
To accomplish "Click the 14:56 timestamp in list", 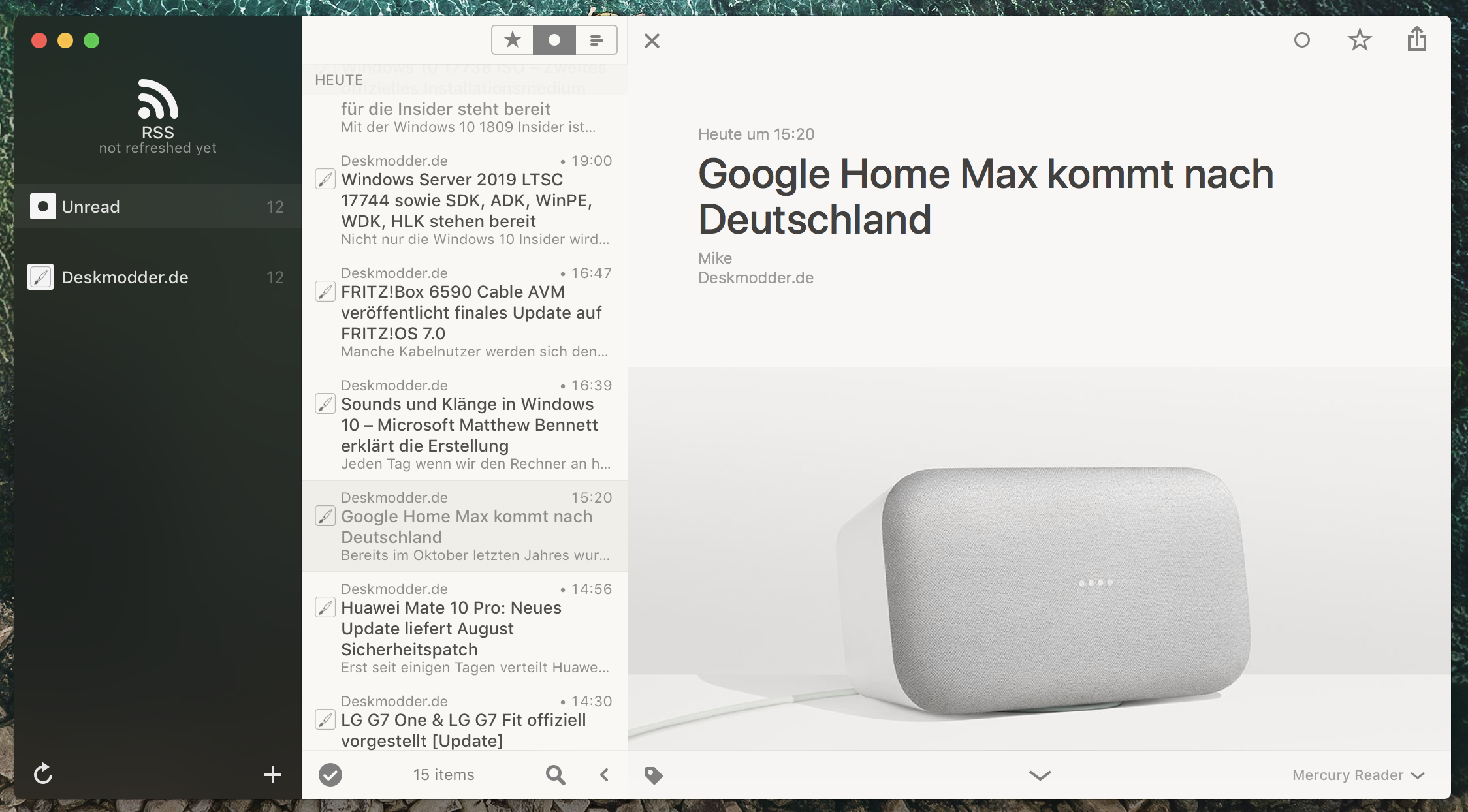I will tap(592, 589).
